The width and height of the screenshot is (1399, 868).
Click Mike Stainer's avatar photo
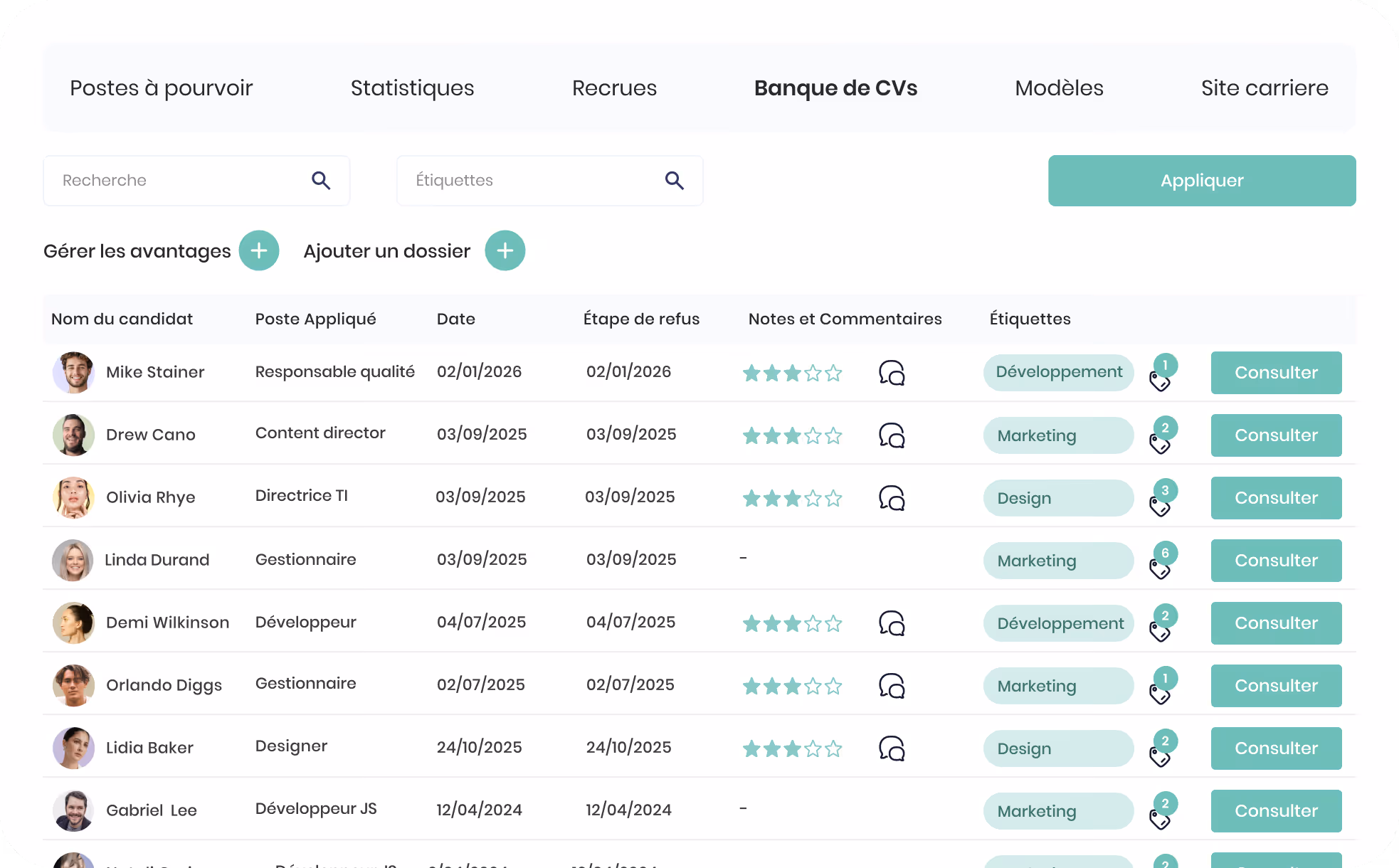[x=74, y=373]
